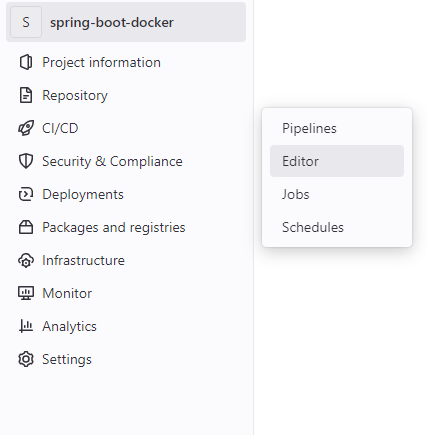
Task: Click the Repository document icon
Action: 26,95
